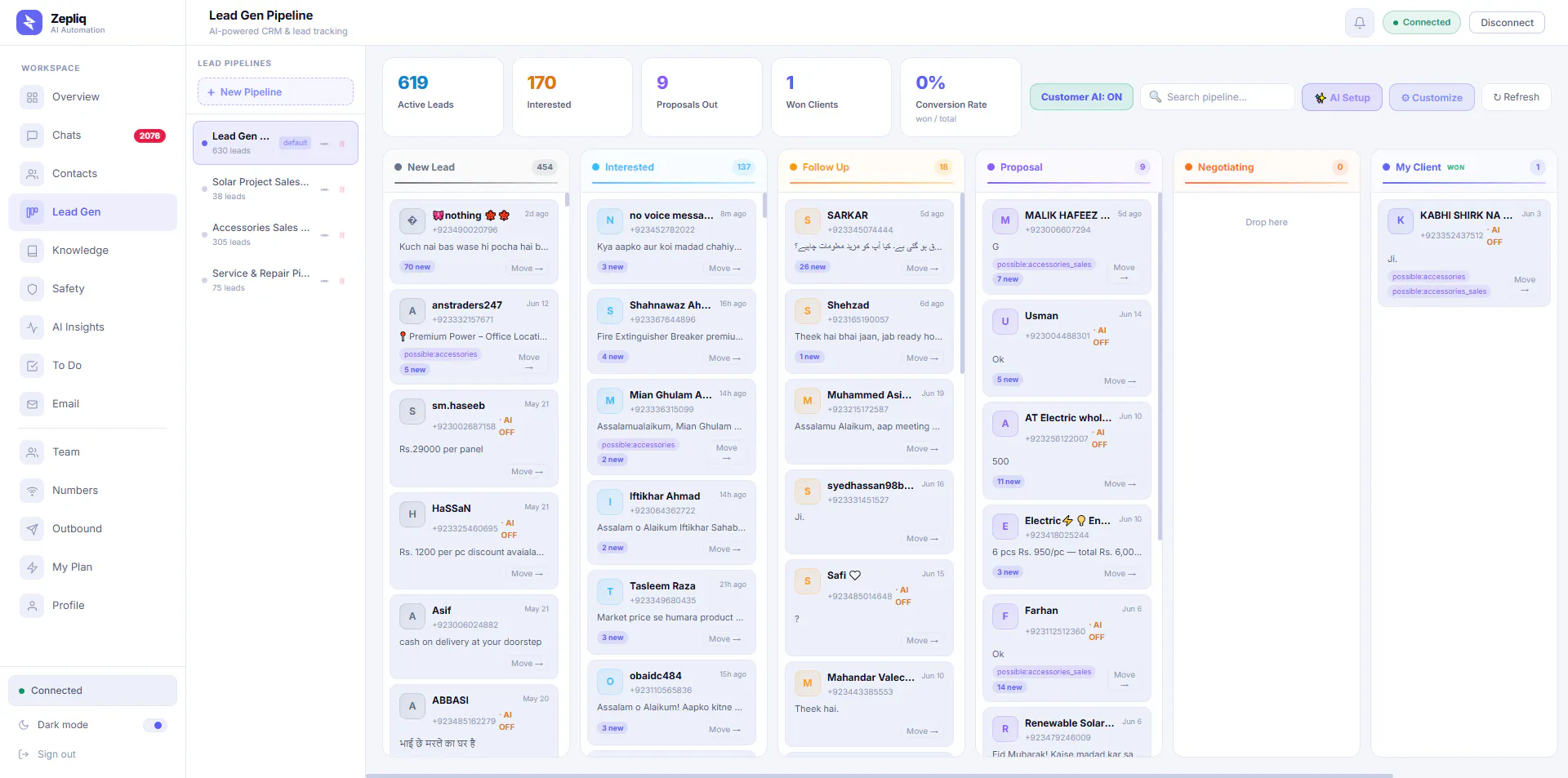Toggle AI OFF on HaSSaN card
1568x778 pixels.
(510, 529)
